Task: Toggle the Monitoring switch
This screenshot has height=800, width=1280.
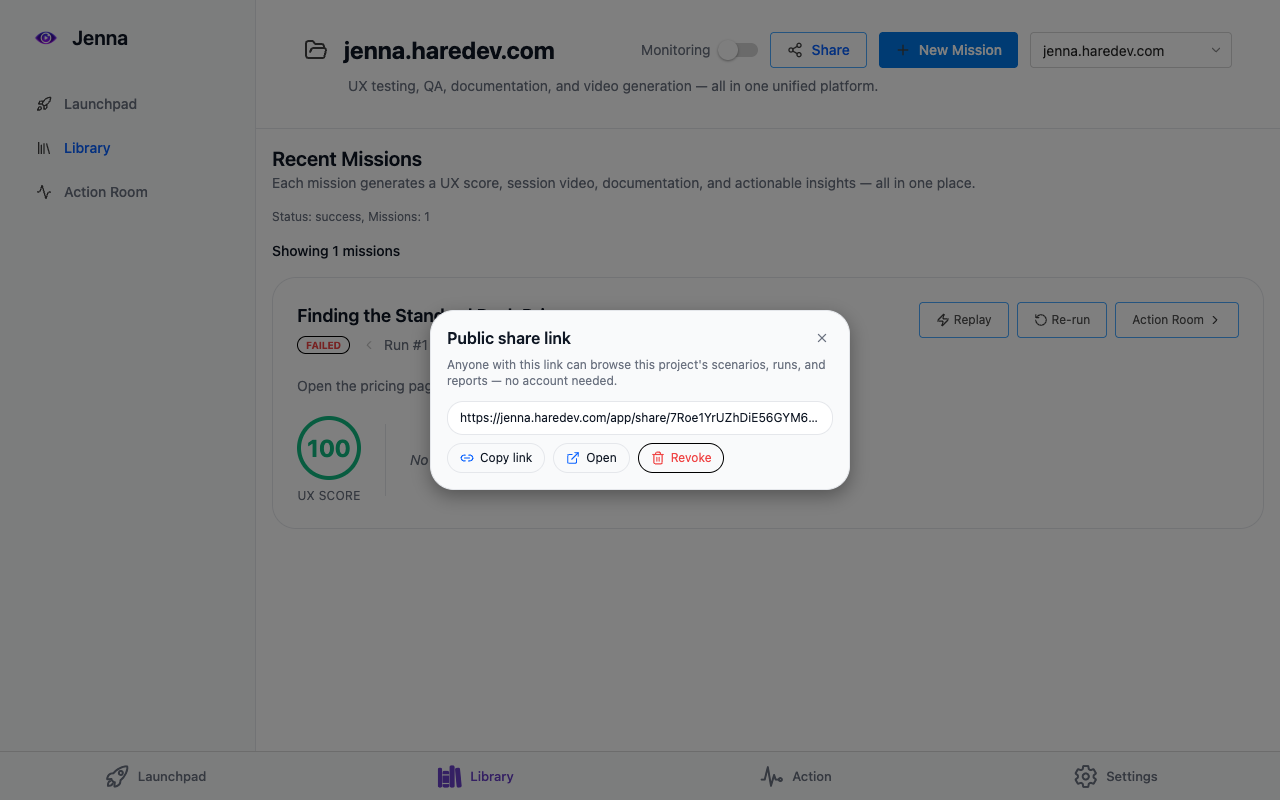Action: tap(738, 50)
